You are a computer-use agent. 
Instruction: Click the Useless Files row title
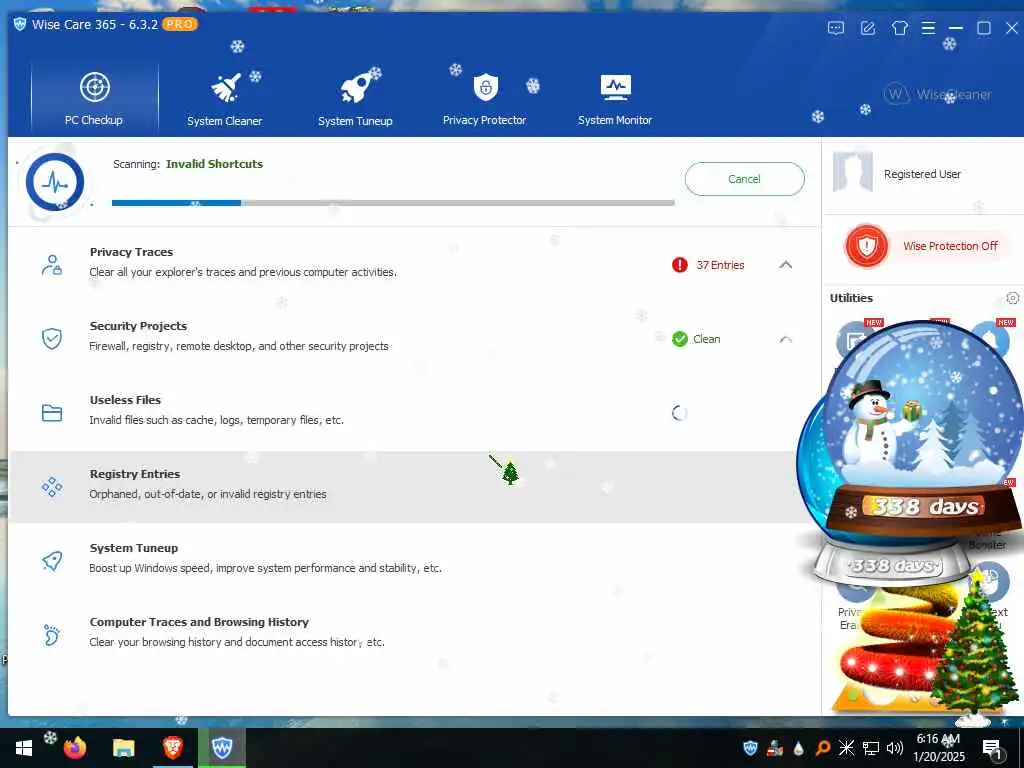coord(125,400)
